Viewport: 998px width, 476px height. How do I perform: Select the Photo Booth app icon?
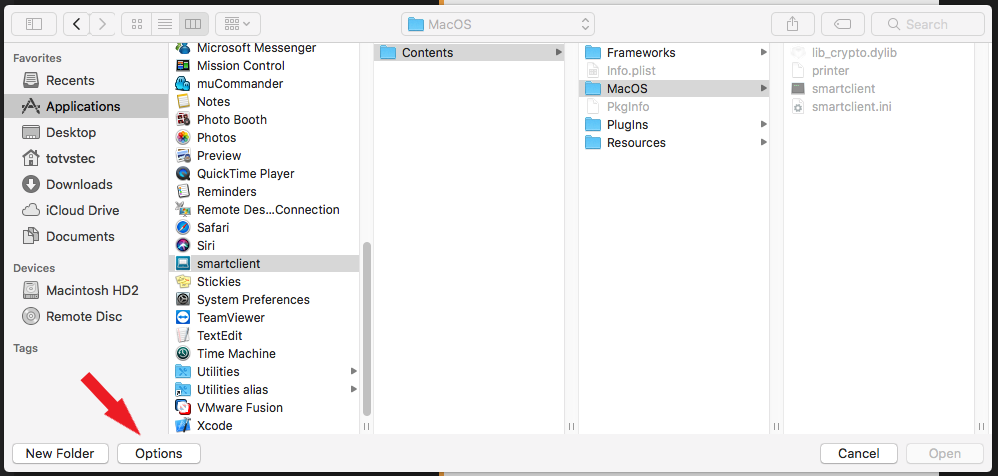(183, 120)
